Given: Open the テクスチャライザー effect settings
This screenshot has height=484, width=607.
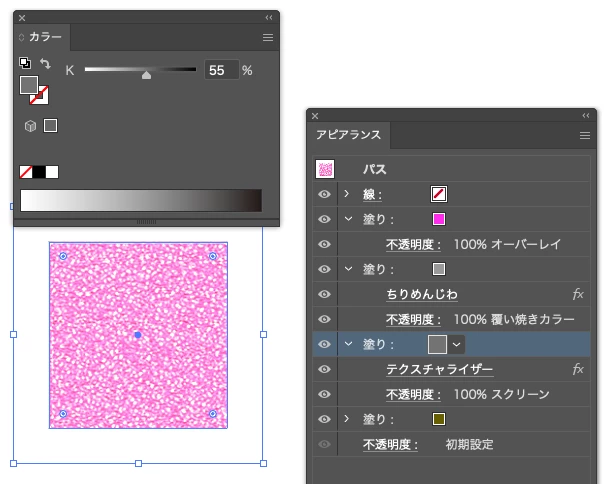Looking at the screenshot, I should pyautogui.click(x=439, y=369).
